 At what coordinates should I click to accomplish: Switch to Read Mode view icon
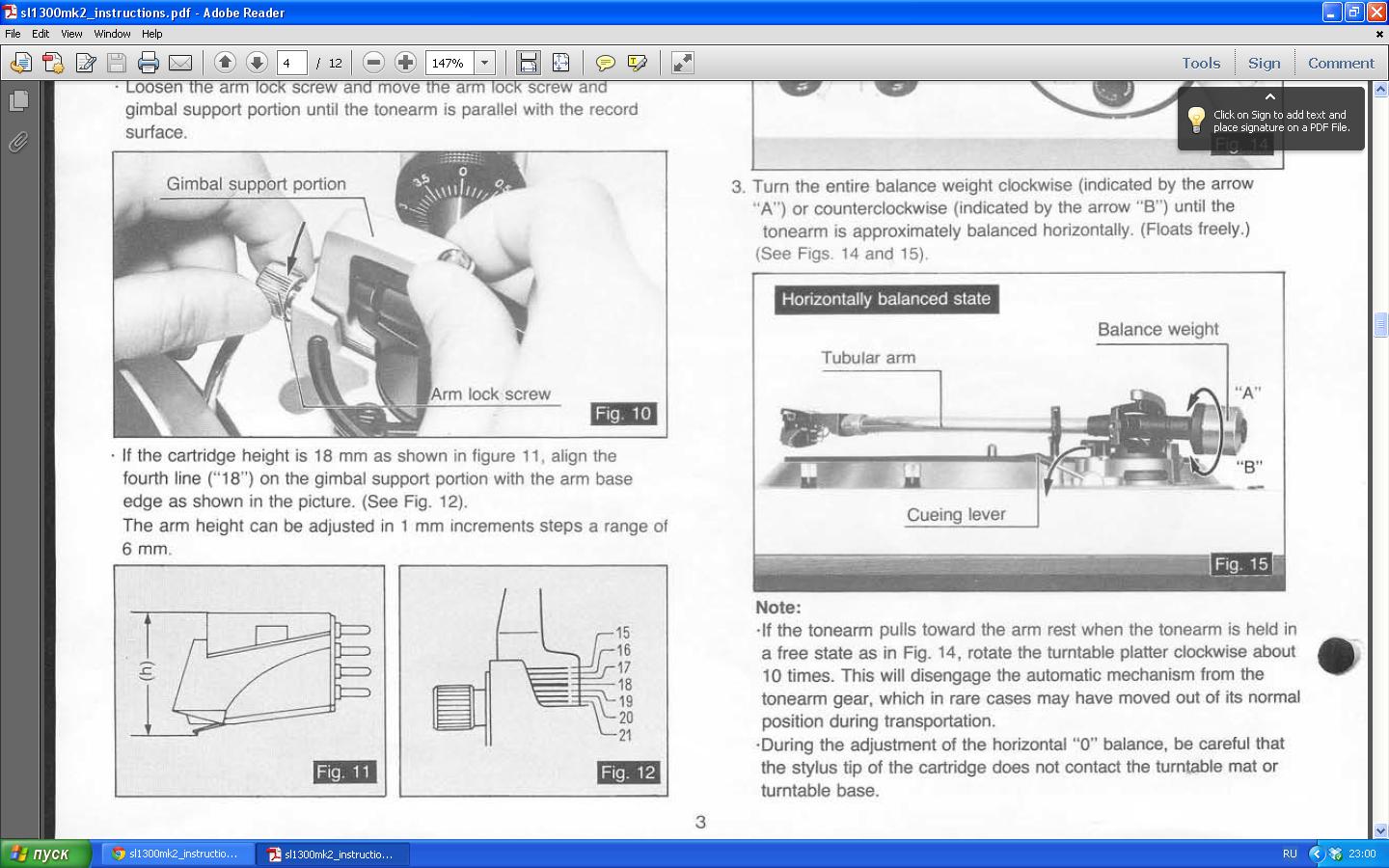pos(683,63)
